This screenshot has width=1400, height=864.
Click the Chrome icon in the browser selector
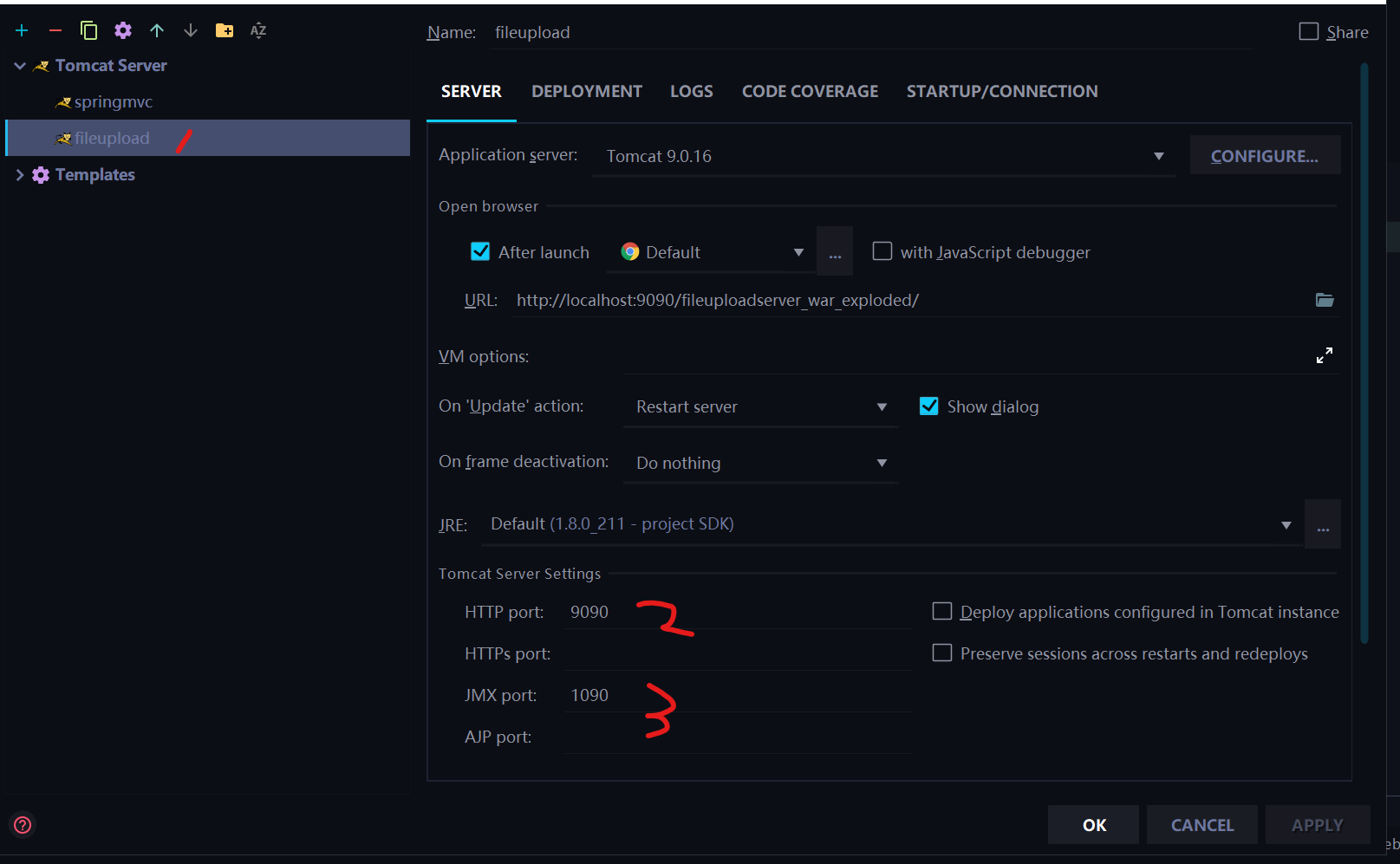click(630, 252)
